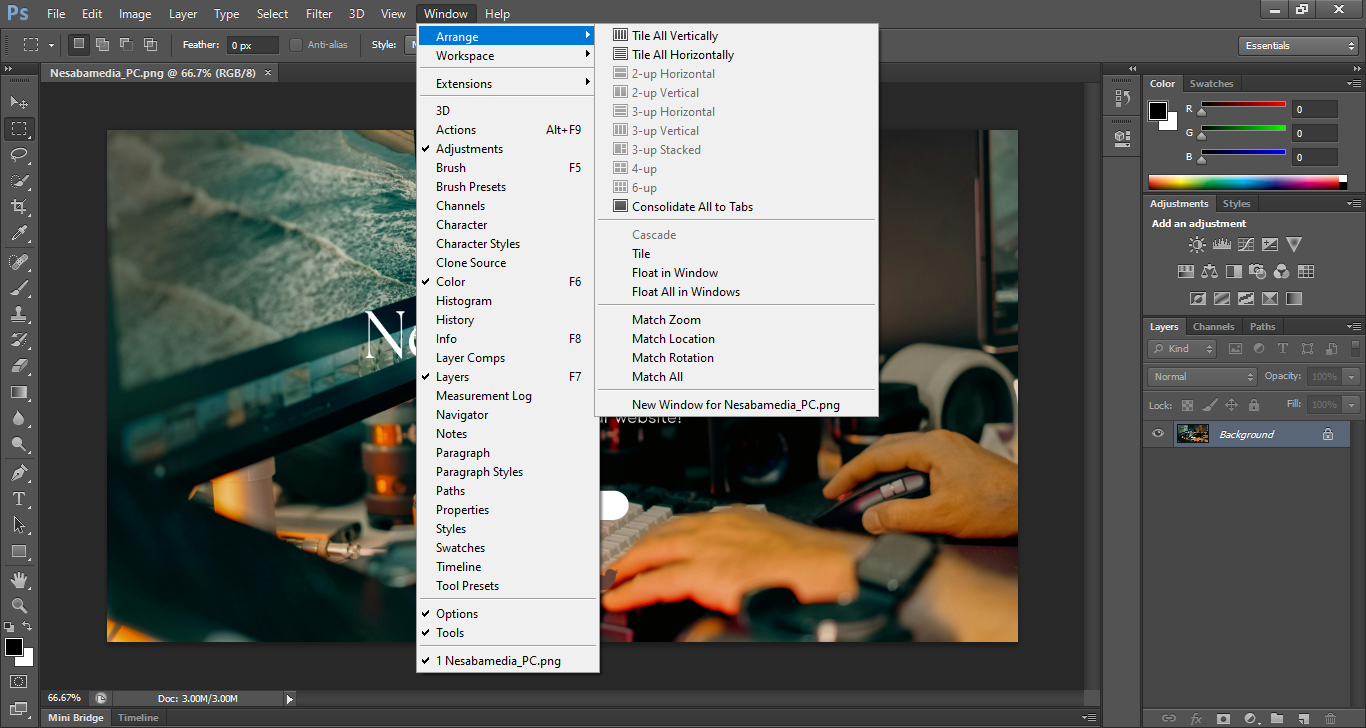
Task: Select the Eyedropper tool
Action: coord(19,234)
